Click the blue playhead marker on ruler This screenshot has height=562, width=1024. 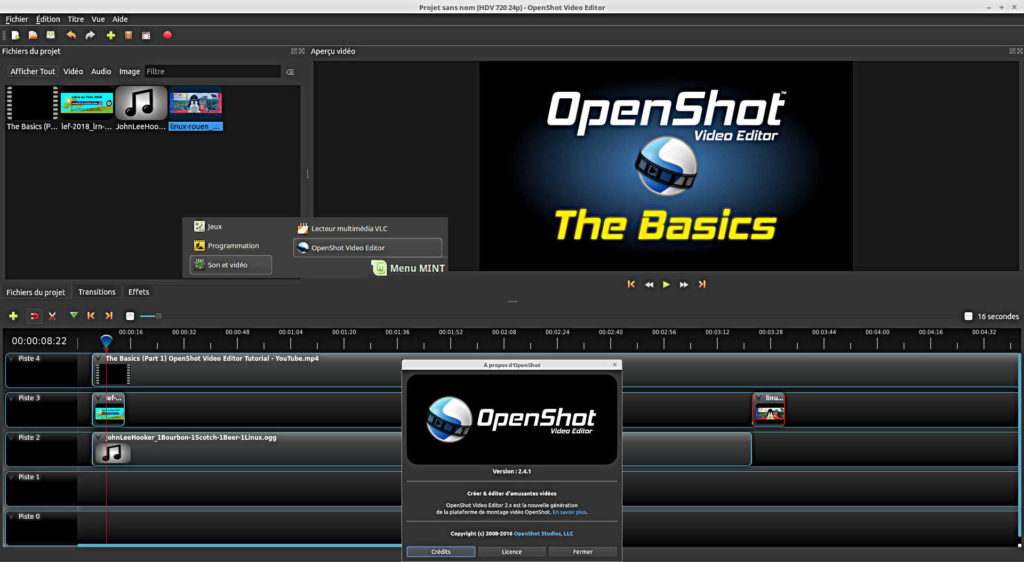coord(106,341)
